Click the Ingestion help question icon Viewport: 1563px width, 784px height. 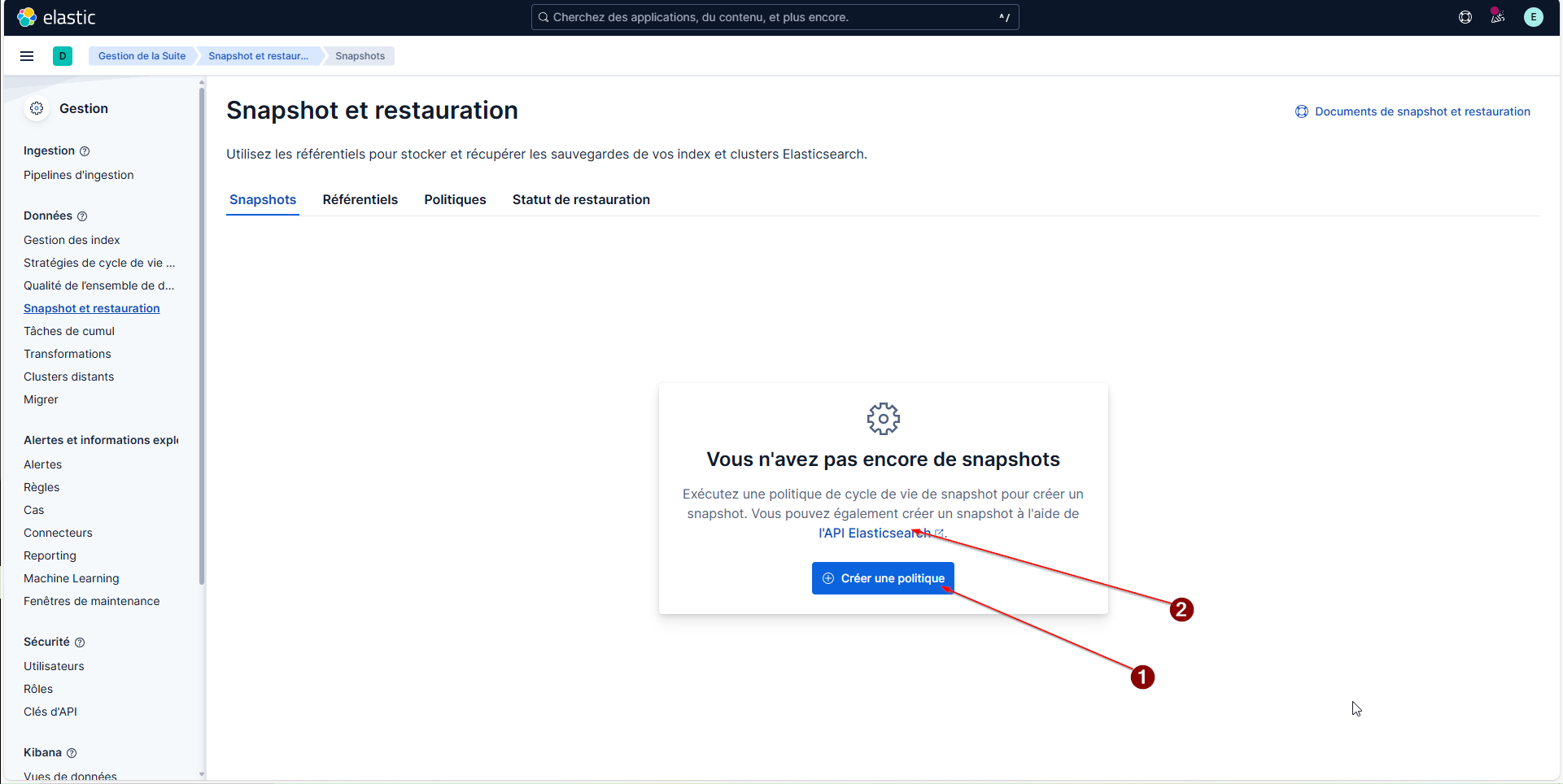coord(85,151)
